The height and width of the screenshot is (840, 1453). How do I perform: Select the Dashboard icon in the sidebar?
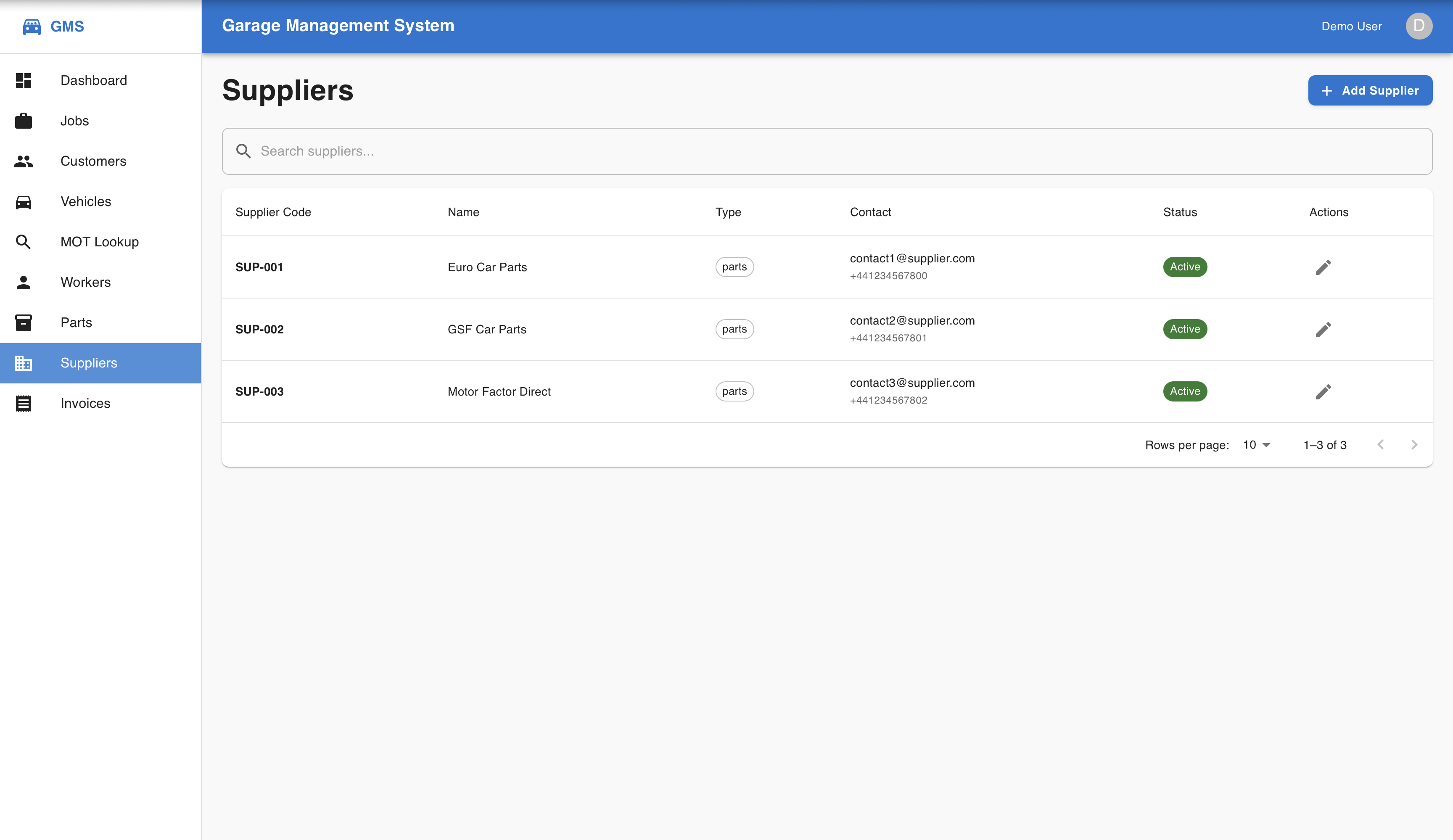point(24,80)
